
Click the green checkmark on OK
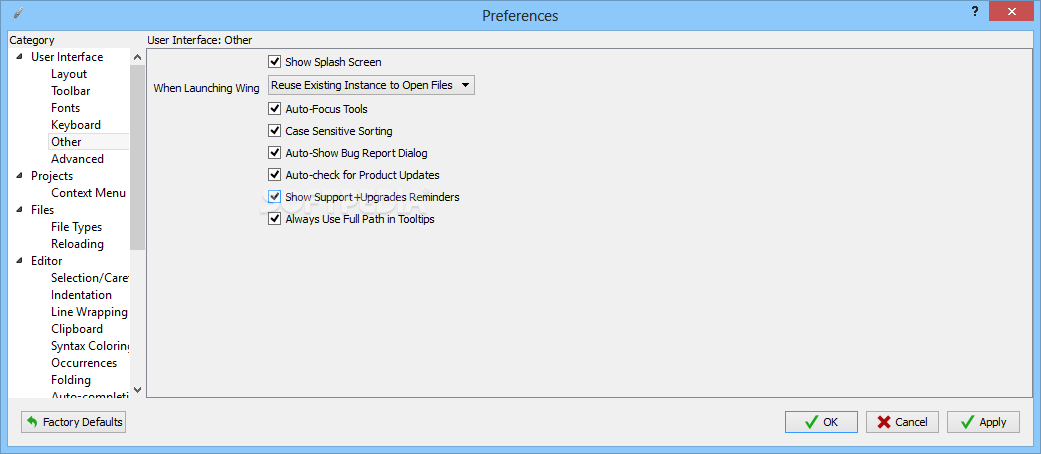(x=809, y=422)
